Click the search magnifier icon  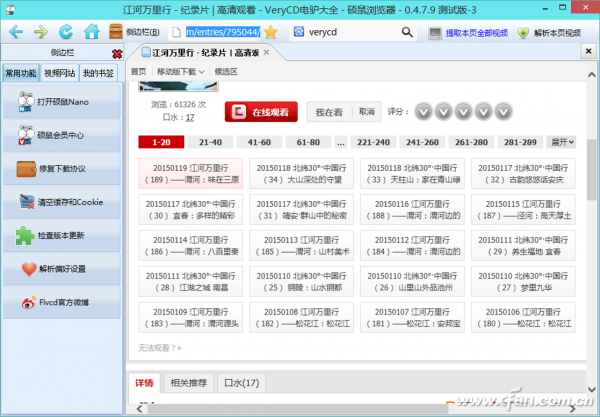pyautogui.click(x=407, y=32)
